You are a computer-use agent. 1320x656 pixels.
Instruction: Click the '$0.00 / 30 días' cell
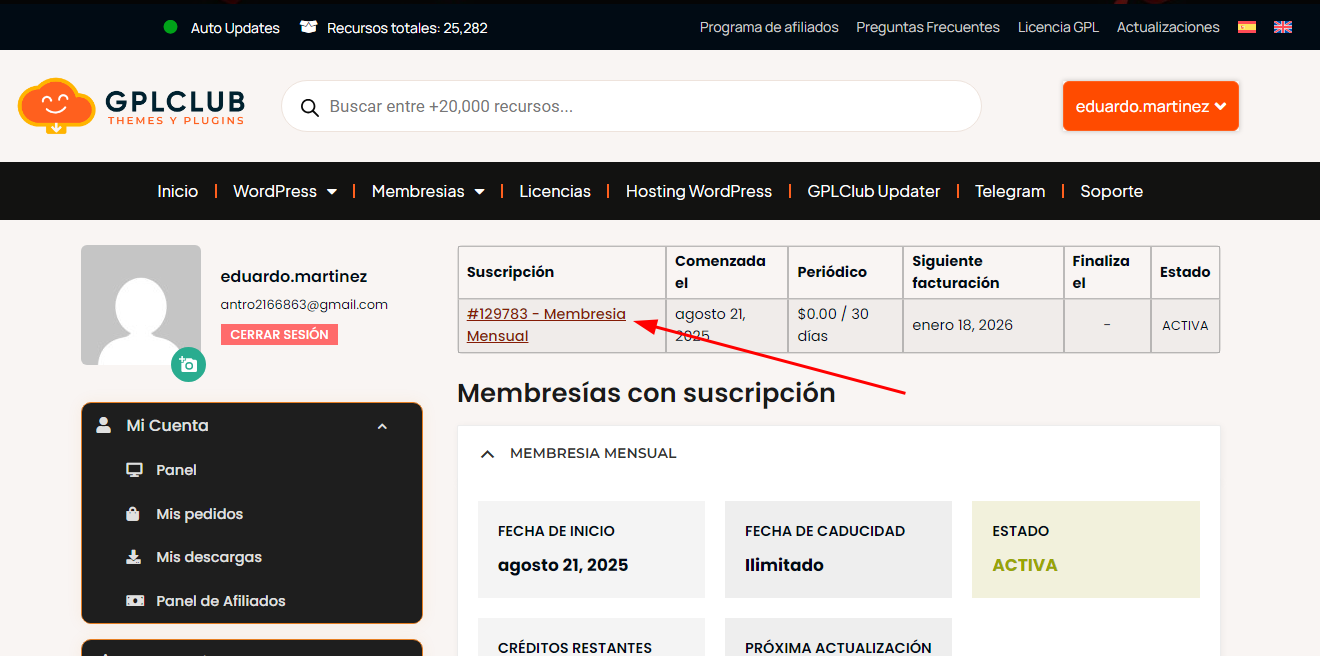coord(845,325)
